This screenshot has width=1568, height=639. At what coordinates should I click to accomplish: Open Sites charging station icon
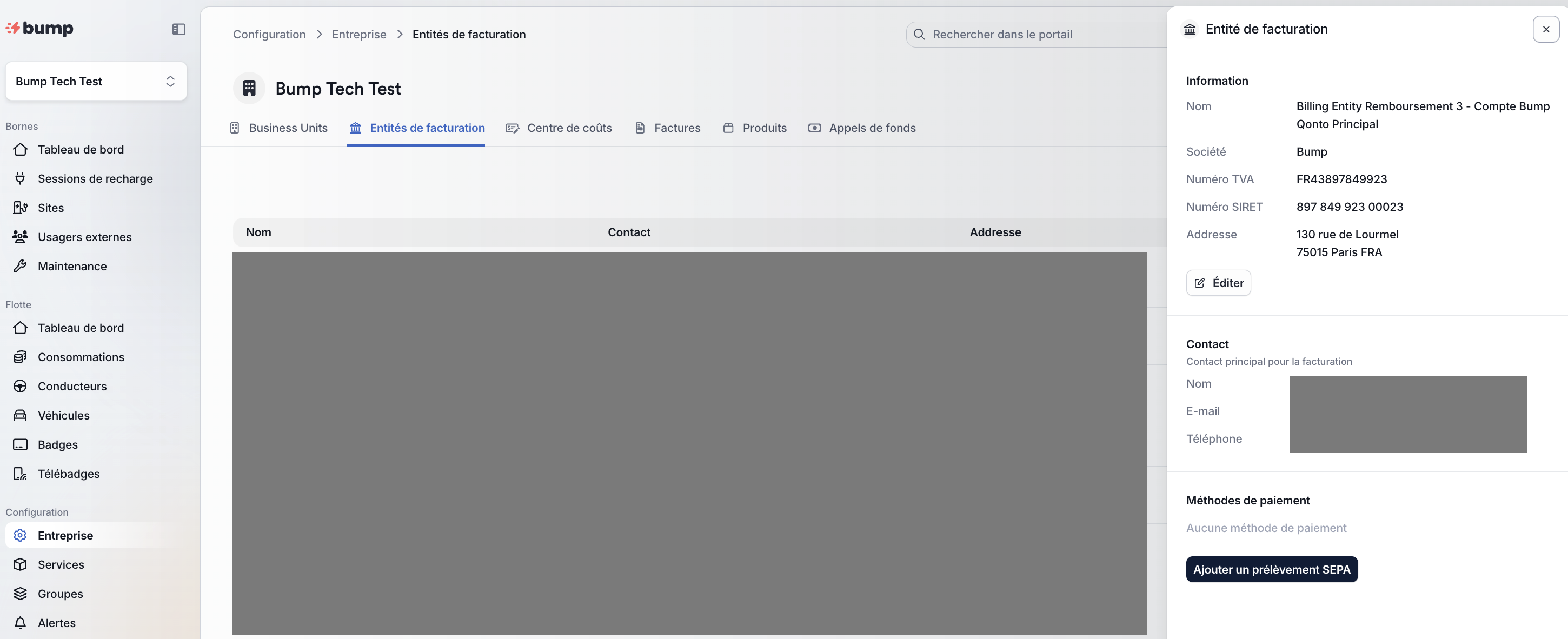coord(20,208)
